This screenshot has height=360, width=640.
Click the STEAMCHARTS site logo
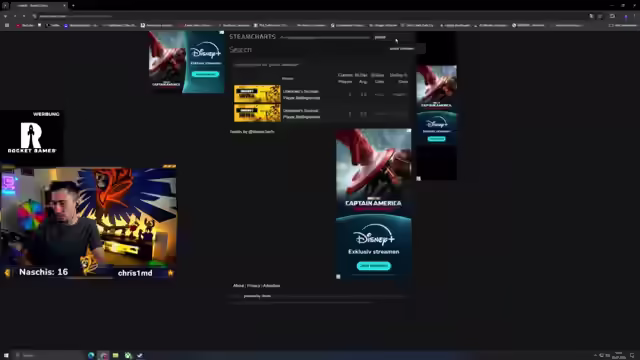click(x=252, y=37)
